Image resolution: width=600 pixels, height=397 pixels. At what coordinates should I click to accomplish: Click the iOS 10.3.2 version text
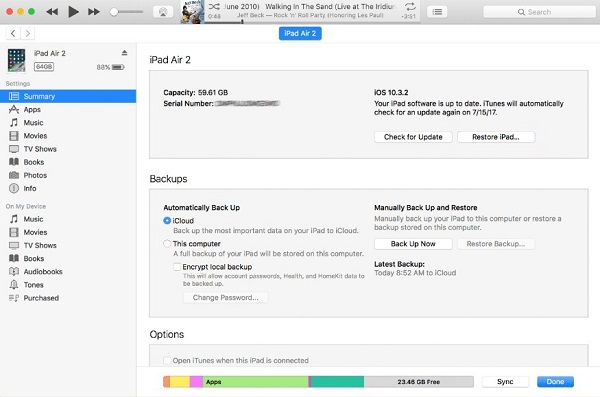[391, 92]
